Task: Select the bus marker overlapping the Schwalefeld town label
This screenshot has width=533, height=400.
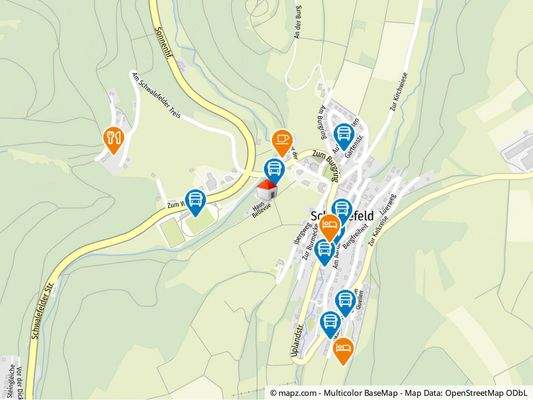Action: pyautogui.click(x=343, y=211)
